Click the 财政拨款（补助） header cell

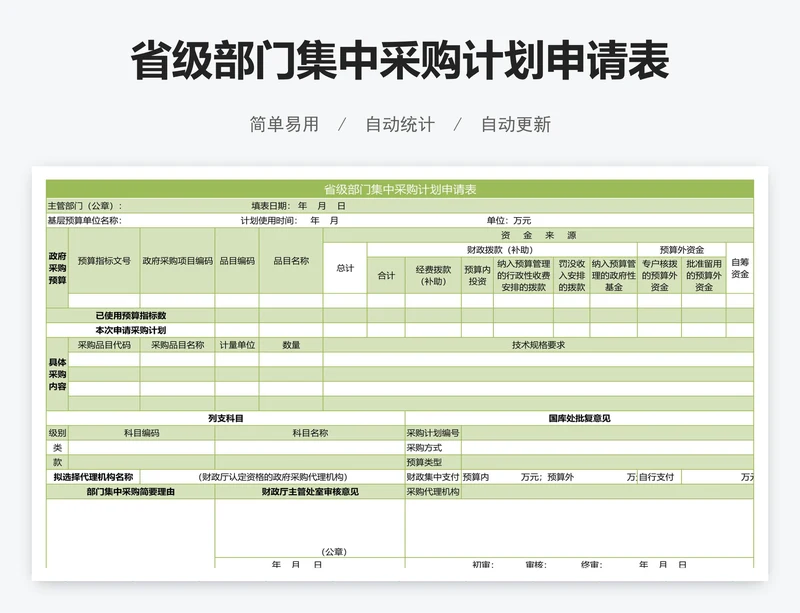click(502, 250)
